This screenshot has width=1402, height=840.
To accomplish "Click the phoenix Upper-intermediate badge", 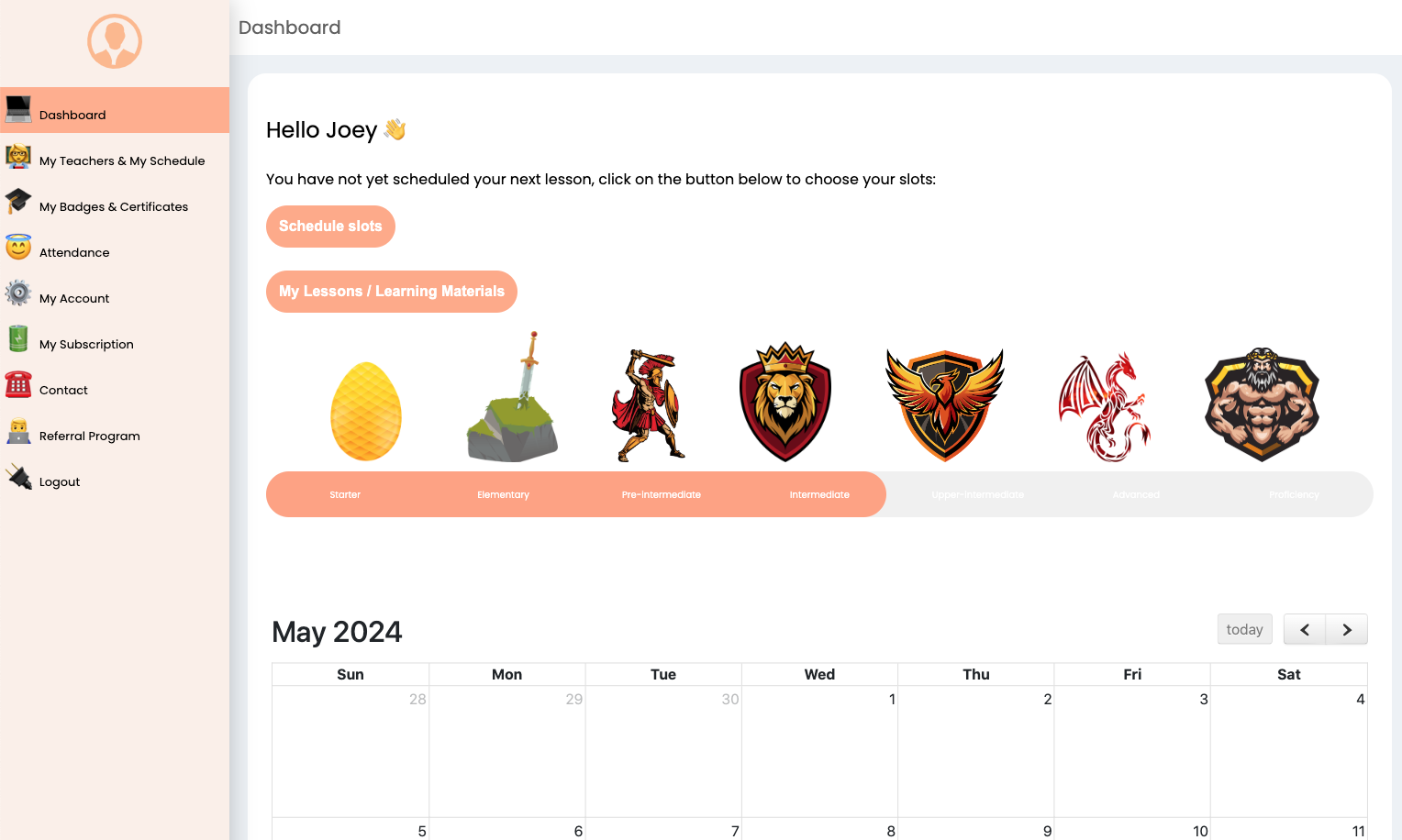I will 944,404.
